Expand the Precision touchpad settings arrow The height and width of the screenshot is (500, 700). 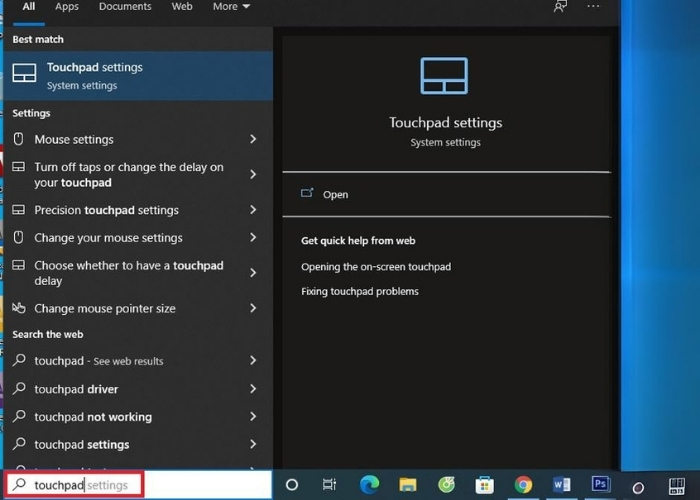(x=253, y=210)
